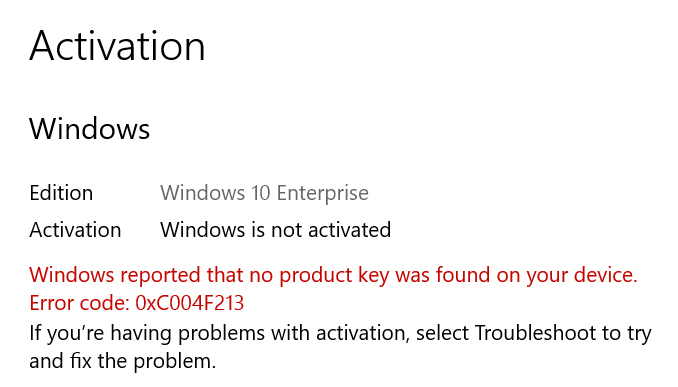Select the 0xC004F213 error code value
Viewport: 678px width, 387px height.
pos(190,303)
